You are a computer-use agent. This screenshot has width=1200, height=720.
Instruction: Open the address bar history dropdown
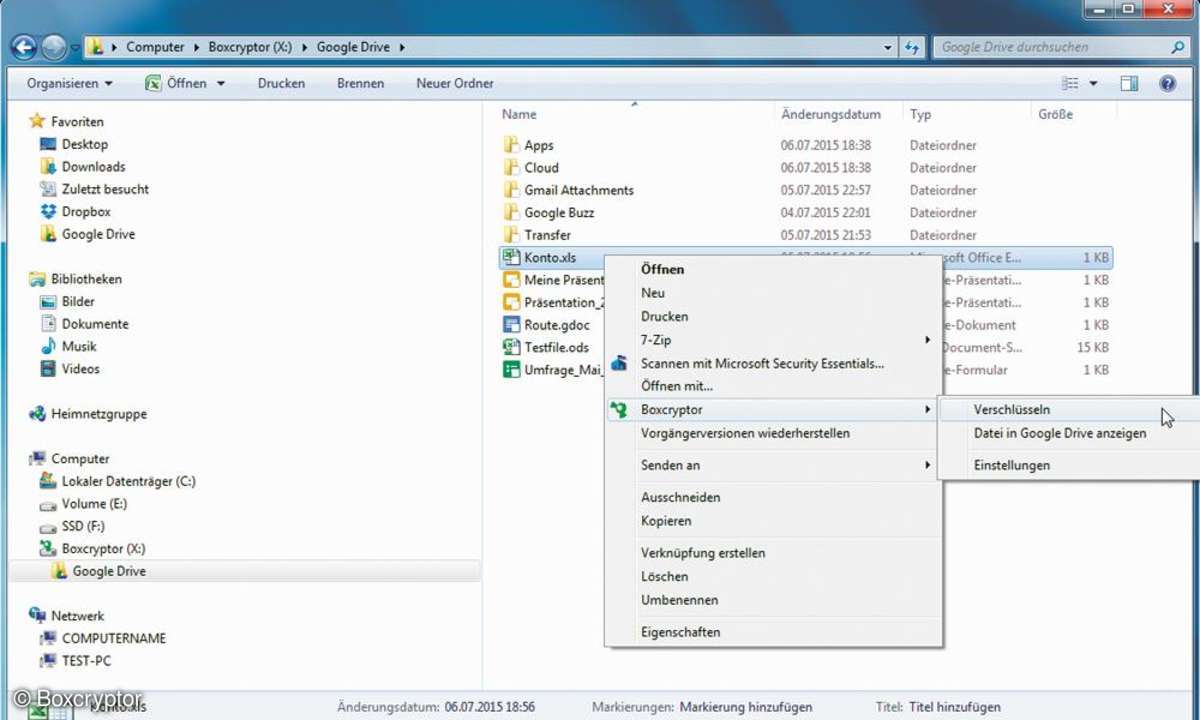coord(889,47)
